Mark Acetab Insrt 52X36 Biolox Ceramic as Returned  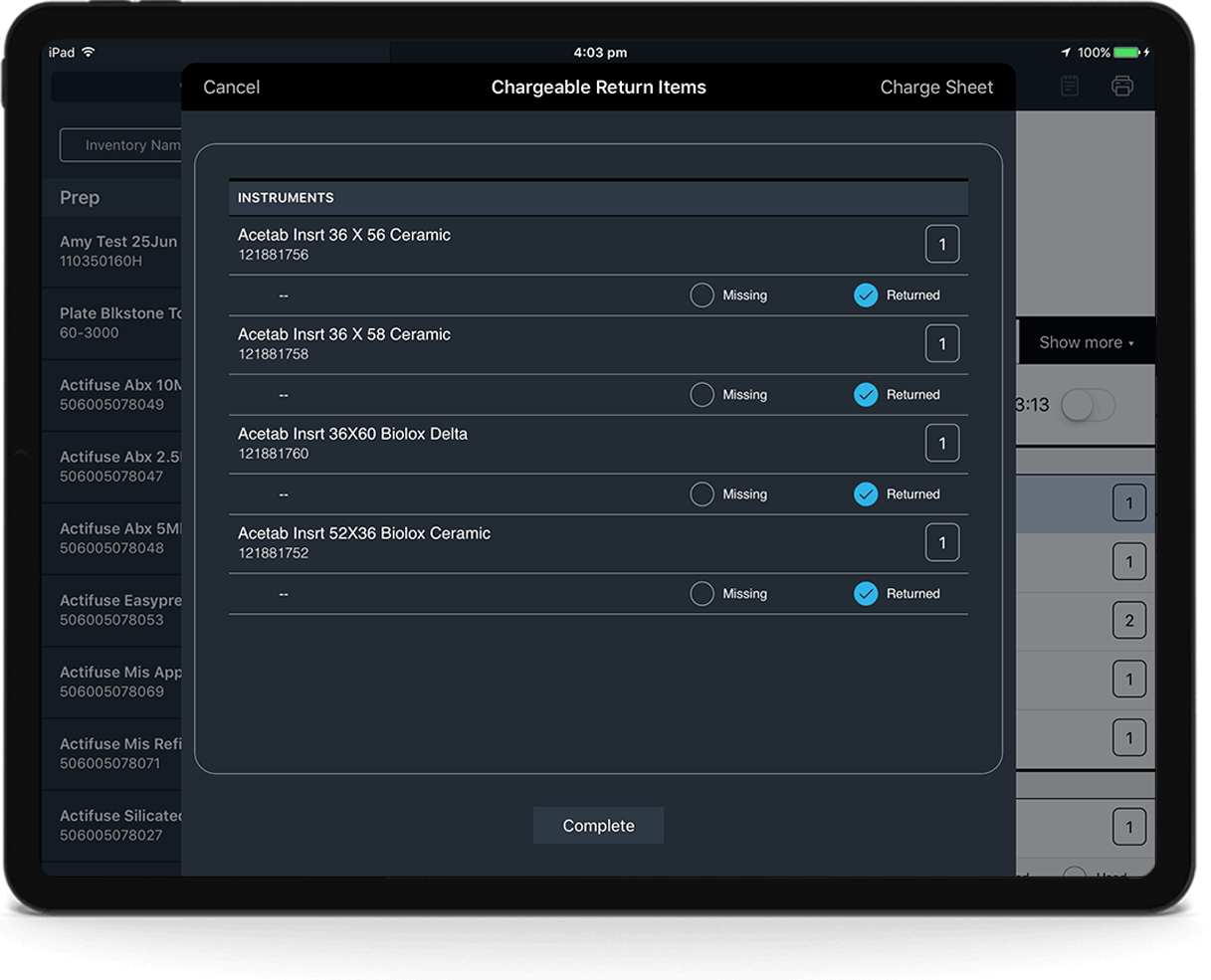866,594
